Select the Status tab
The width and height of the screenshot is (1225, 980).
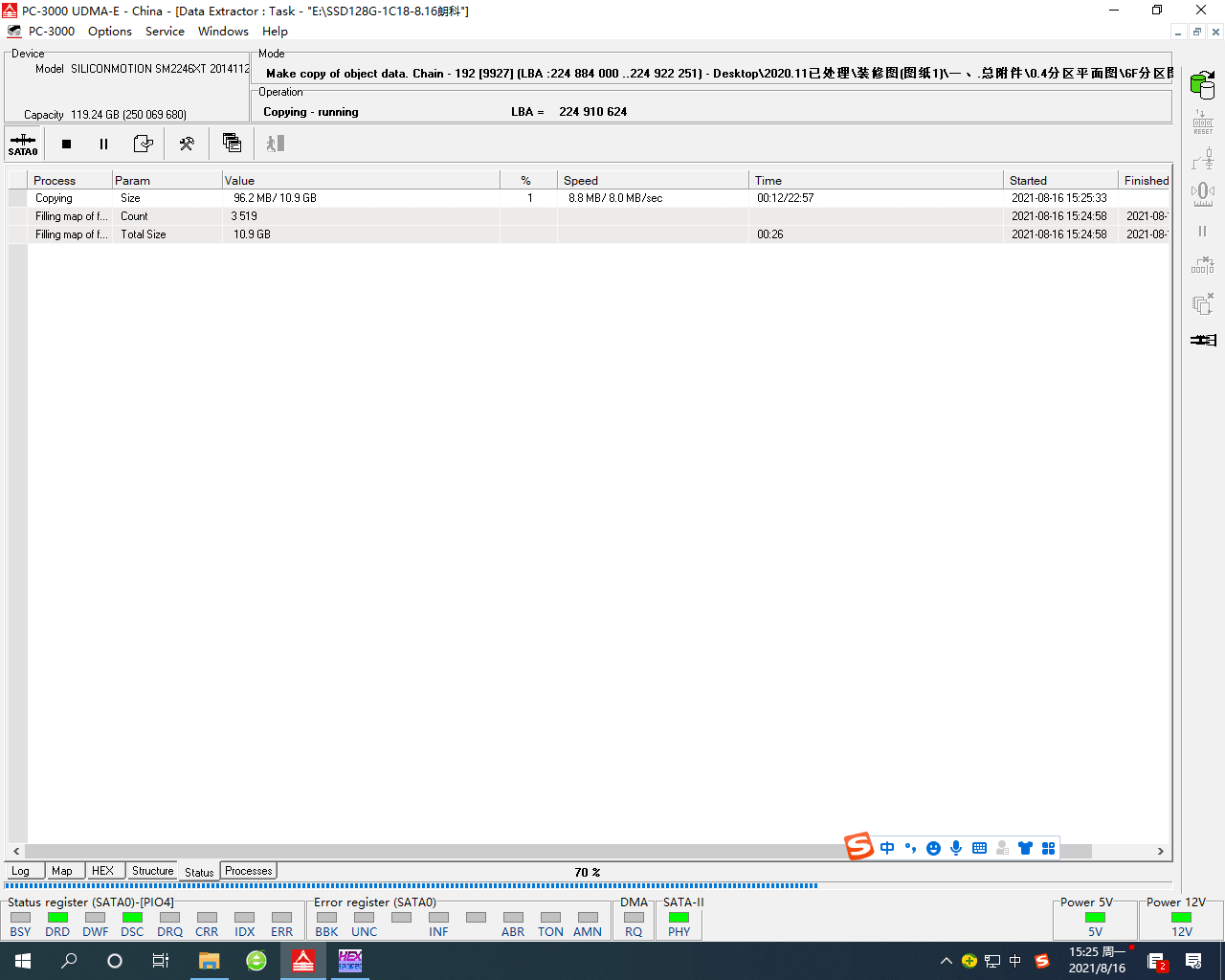click(x=199, y=872)
